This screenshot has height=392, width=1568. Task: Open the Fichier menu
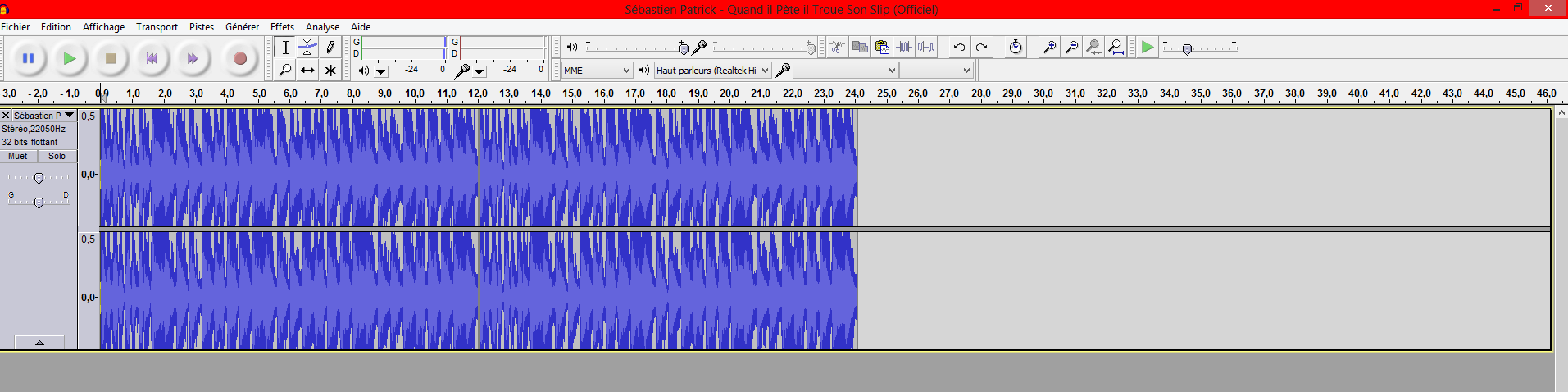point(15,27)
